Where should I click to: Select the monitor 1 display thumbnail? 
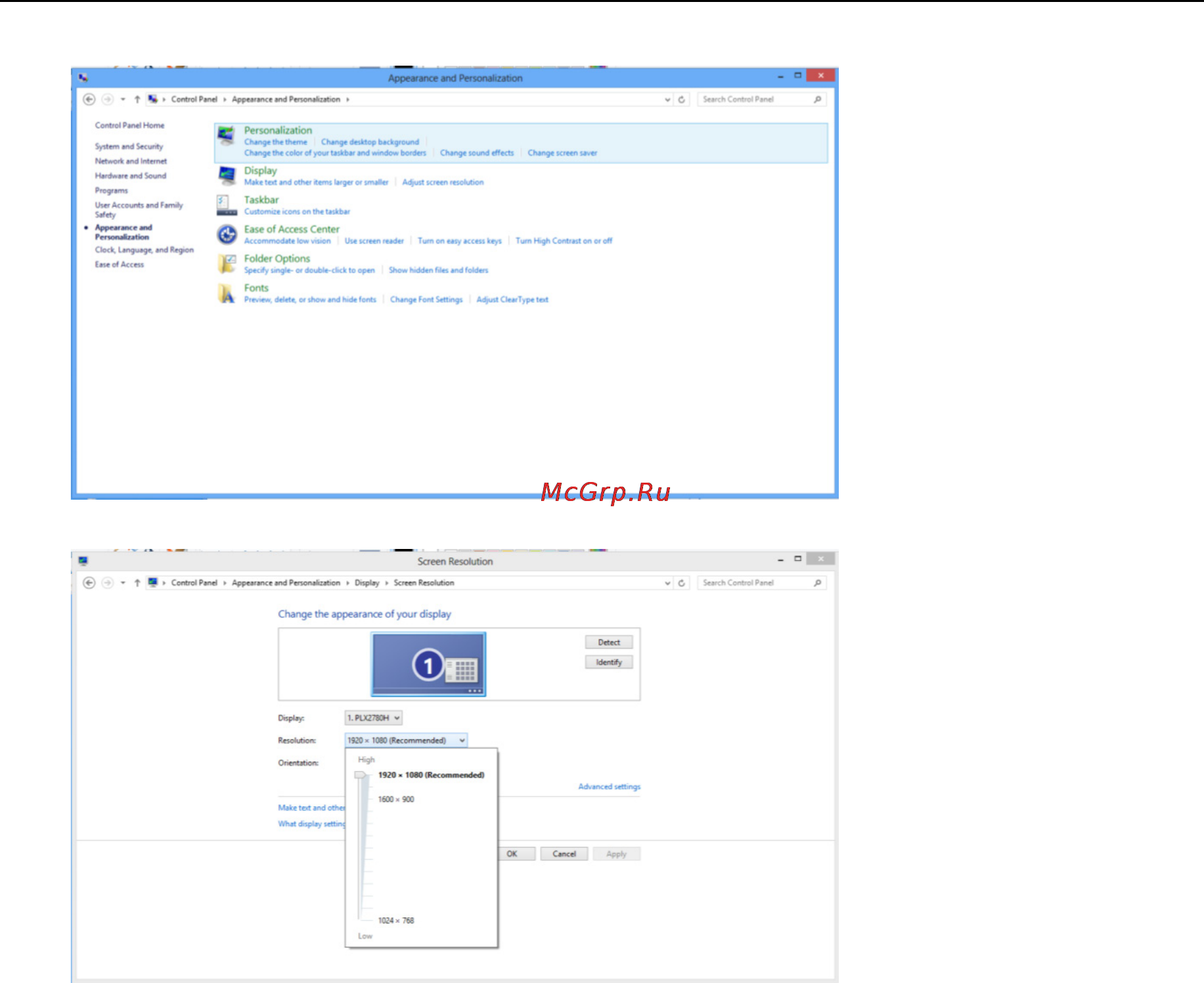[x=428, y=664]
